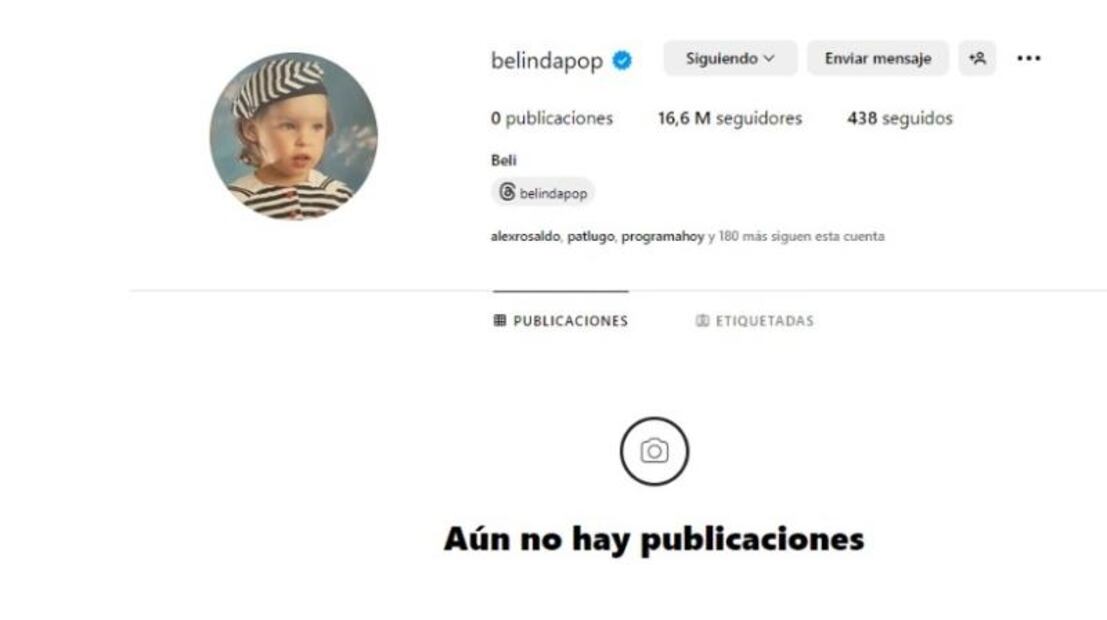Open the 438 seguidos list

tap(900, 118)
